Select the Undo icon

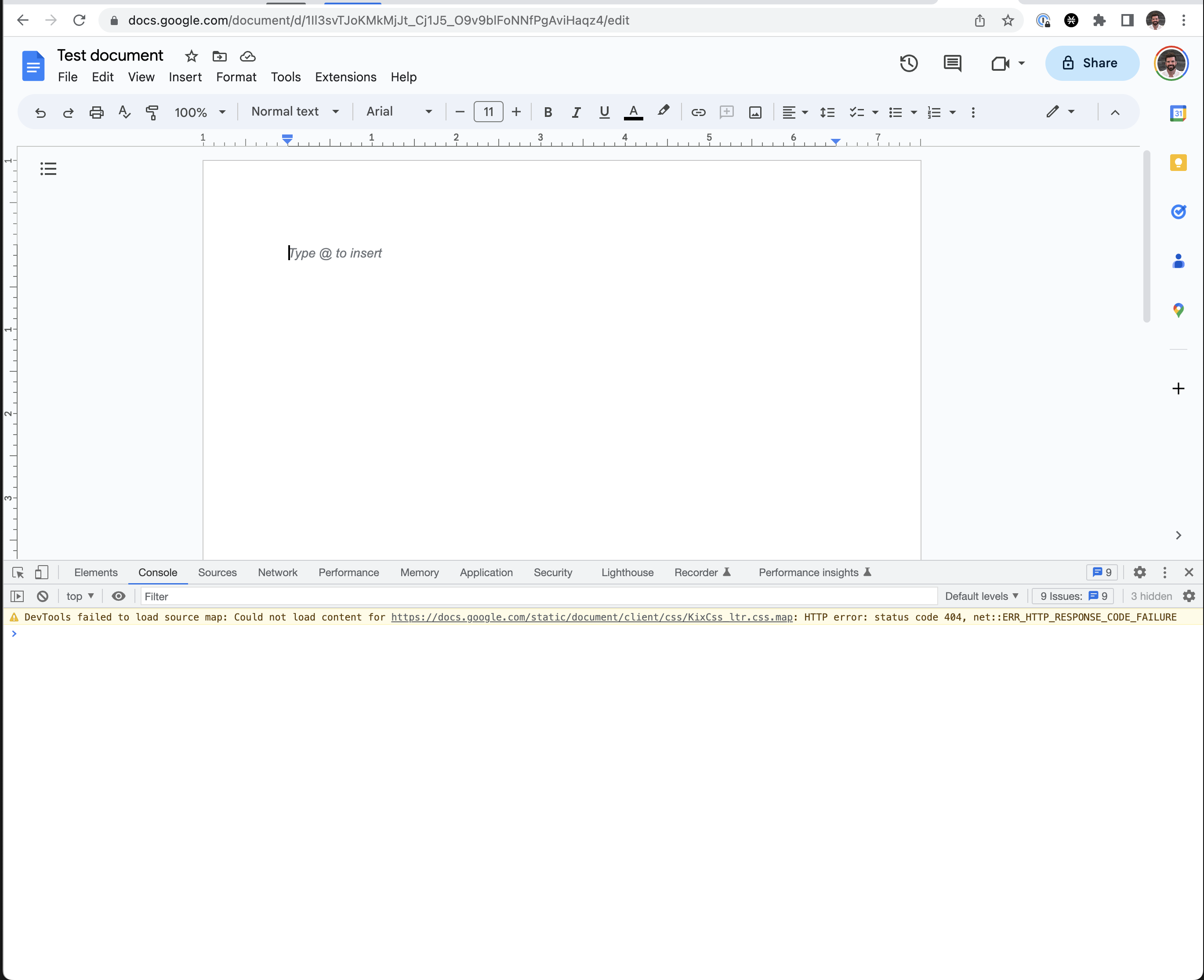click(40, 112)
